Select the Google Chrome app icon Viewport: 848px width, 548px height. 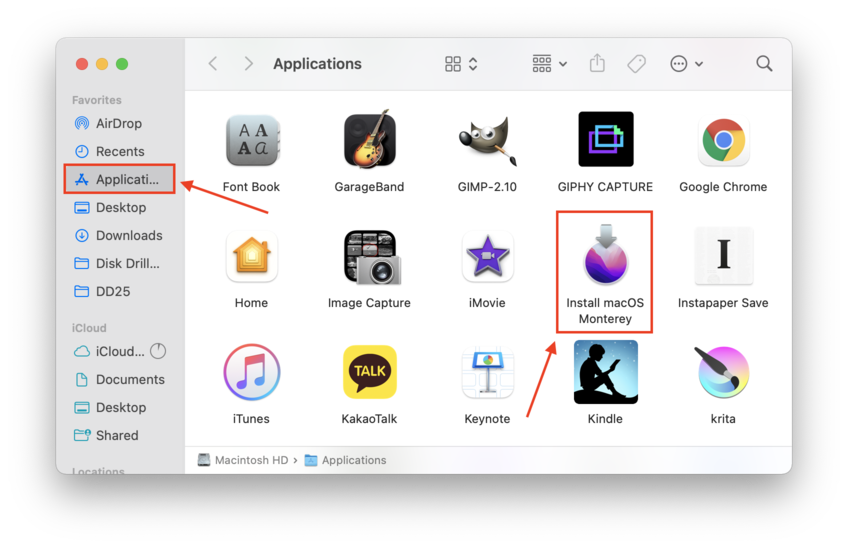pos(723,141)
